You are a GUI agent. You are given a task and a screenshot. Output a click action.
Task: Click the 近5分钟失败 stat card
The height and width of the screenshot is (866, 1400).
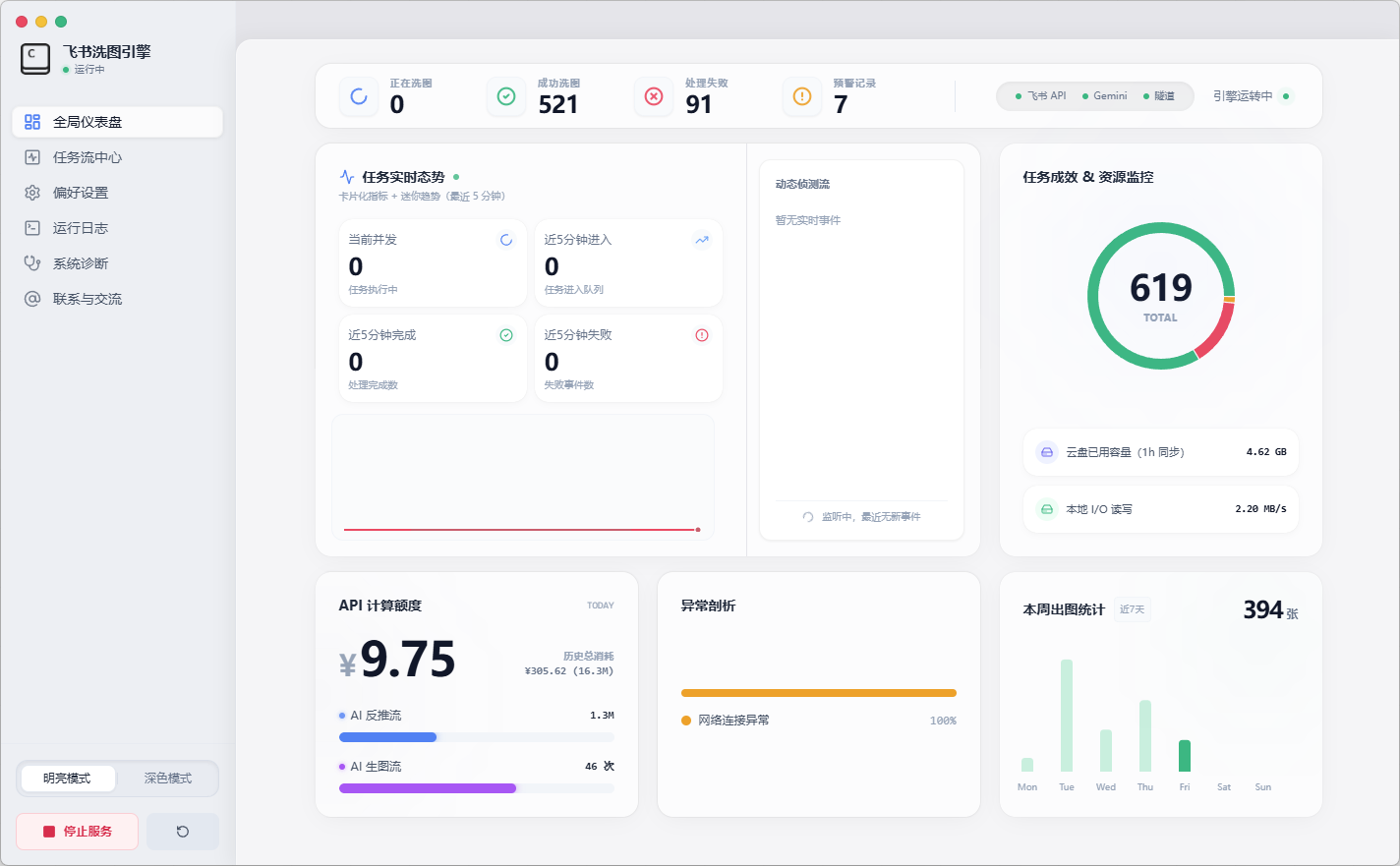[x=628, y=359]
